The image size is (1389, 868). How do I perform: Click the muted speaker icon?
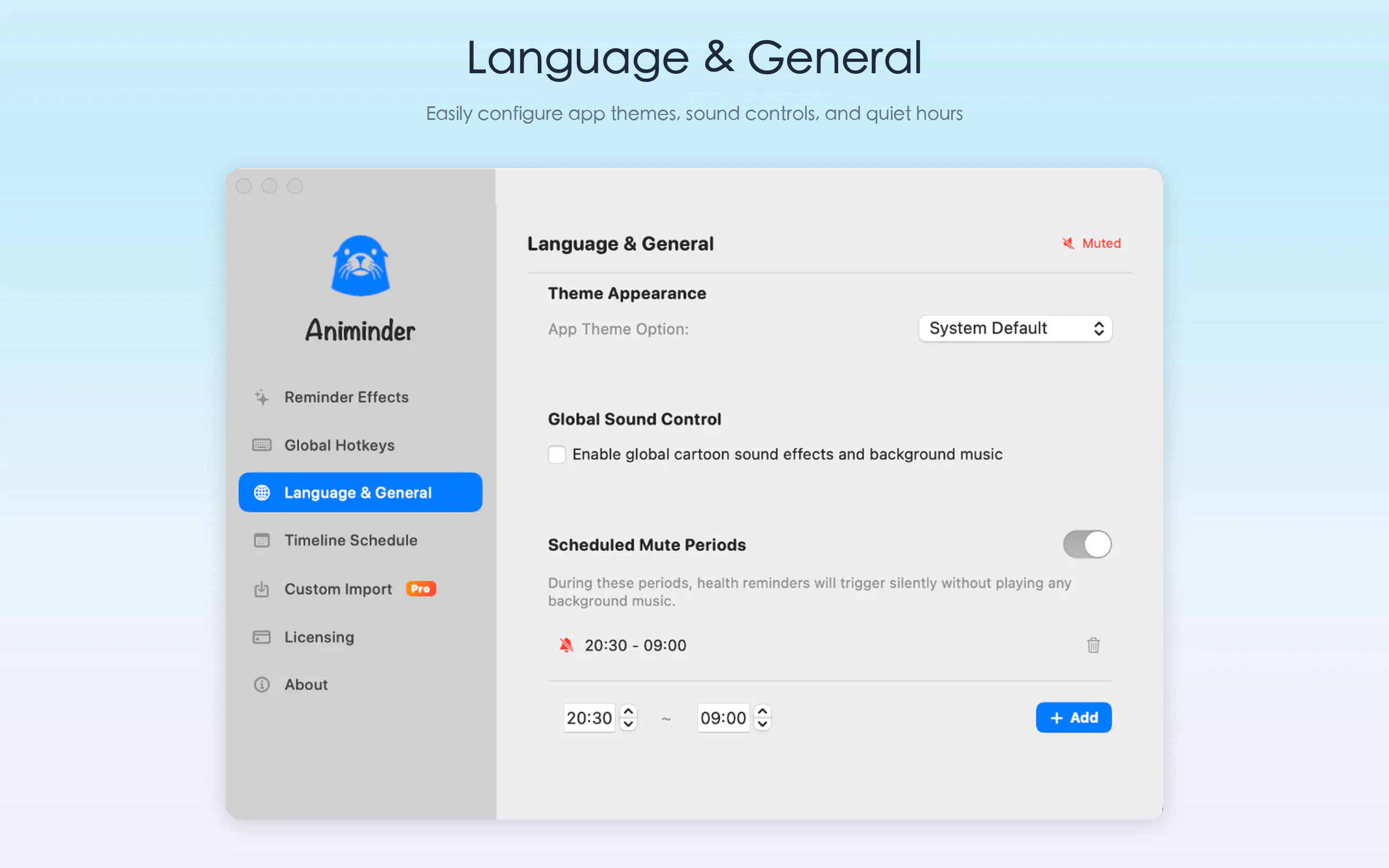pyautogui.click(x=1068, y=244)
